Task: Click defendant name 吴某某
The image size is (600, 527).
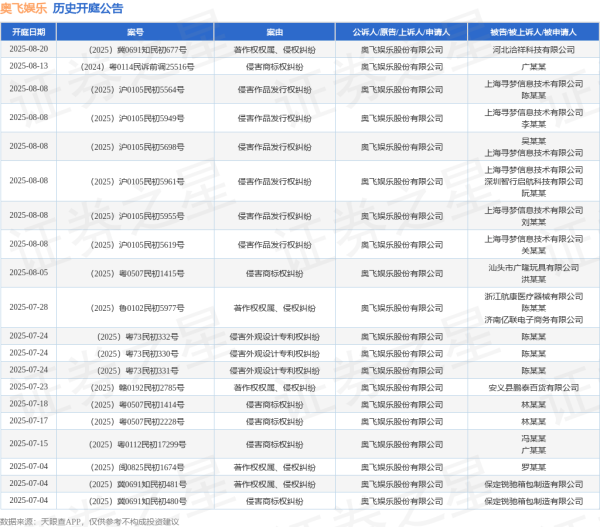Action: (533, 141)
